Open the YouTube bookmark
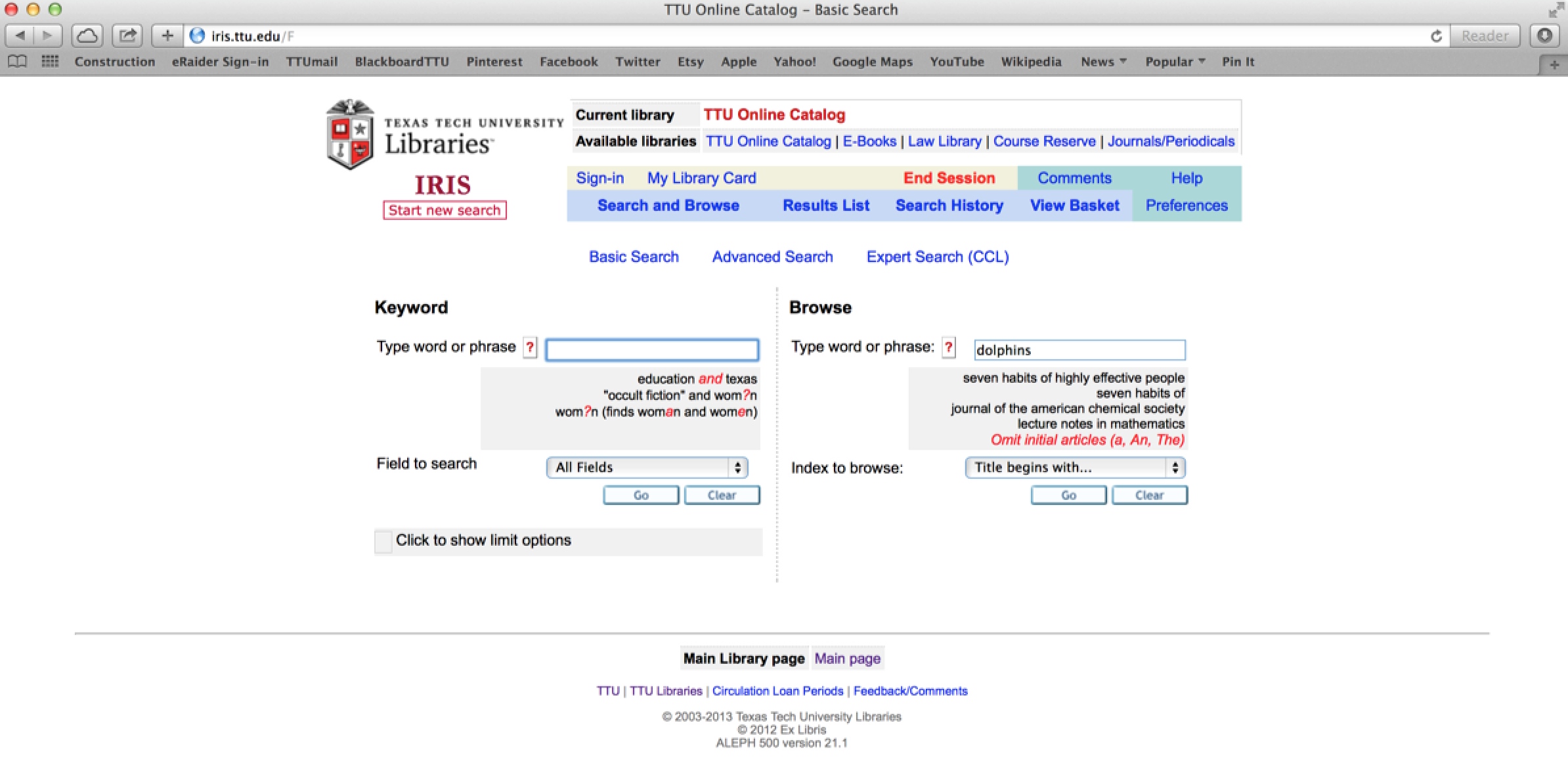This screenshot has height=771, width=1568. [x=957, y=62]
